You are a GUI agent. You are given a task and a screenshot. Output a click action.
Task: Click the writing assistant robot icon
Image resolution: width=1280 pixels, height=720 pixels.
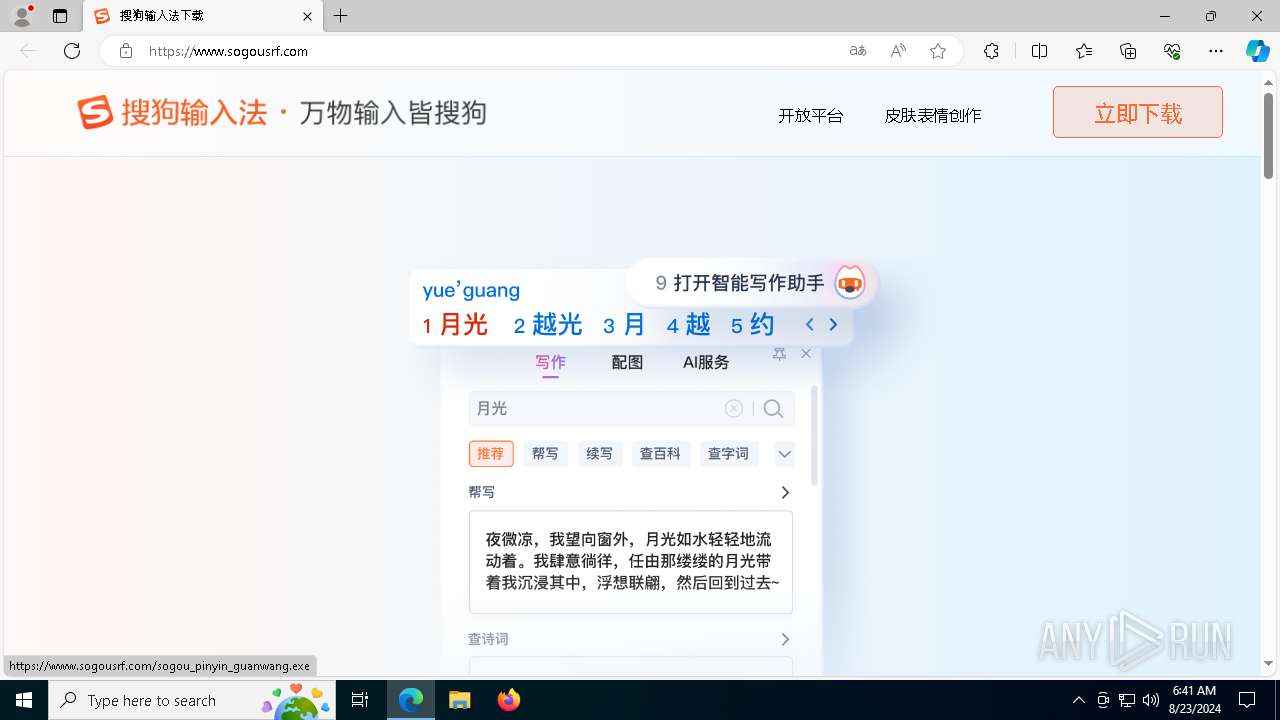click(x=849, y=283)
